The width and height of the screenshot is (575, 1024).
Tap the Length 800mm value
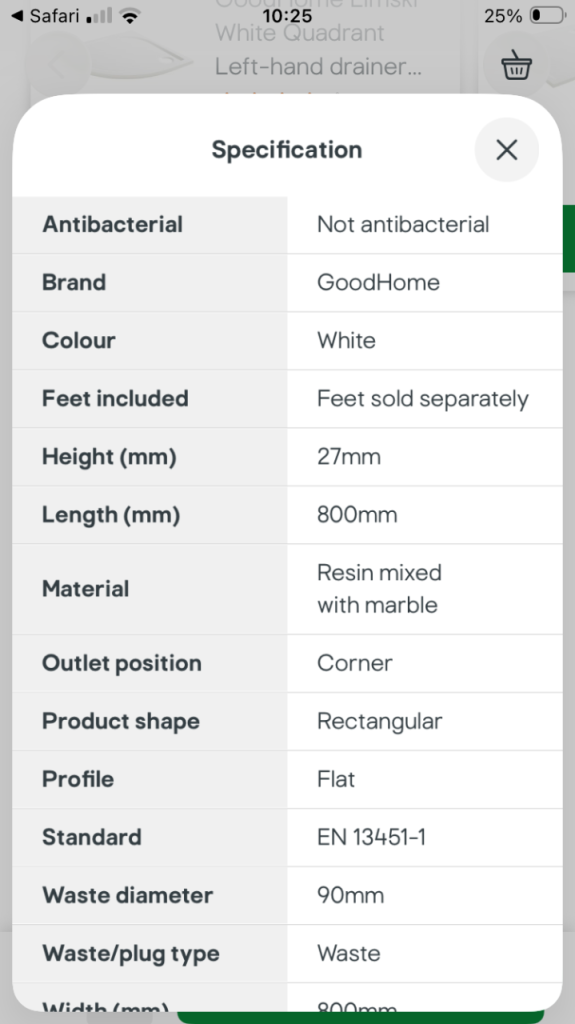pyautogui.click(x=357, y=515)
